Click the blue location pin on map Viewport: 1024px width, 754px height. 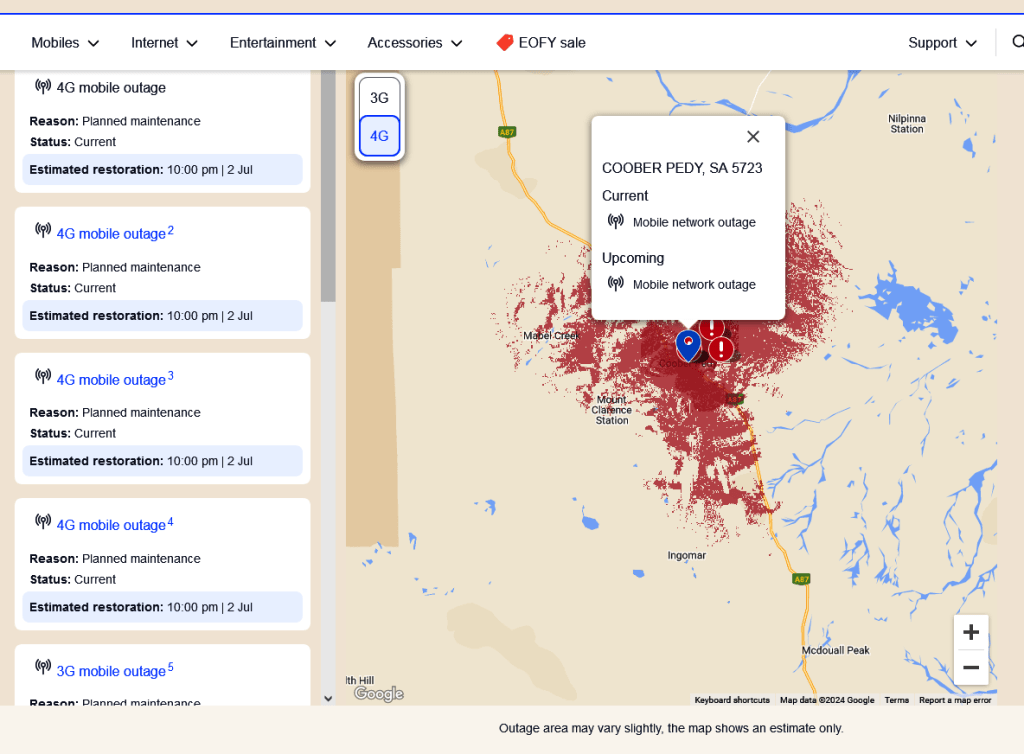[x=688, y=344]
